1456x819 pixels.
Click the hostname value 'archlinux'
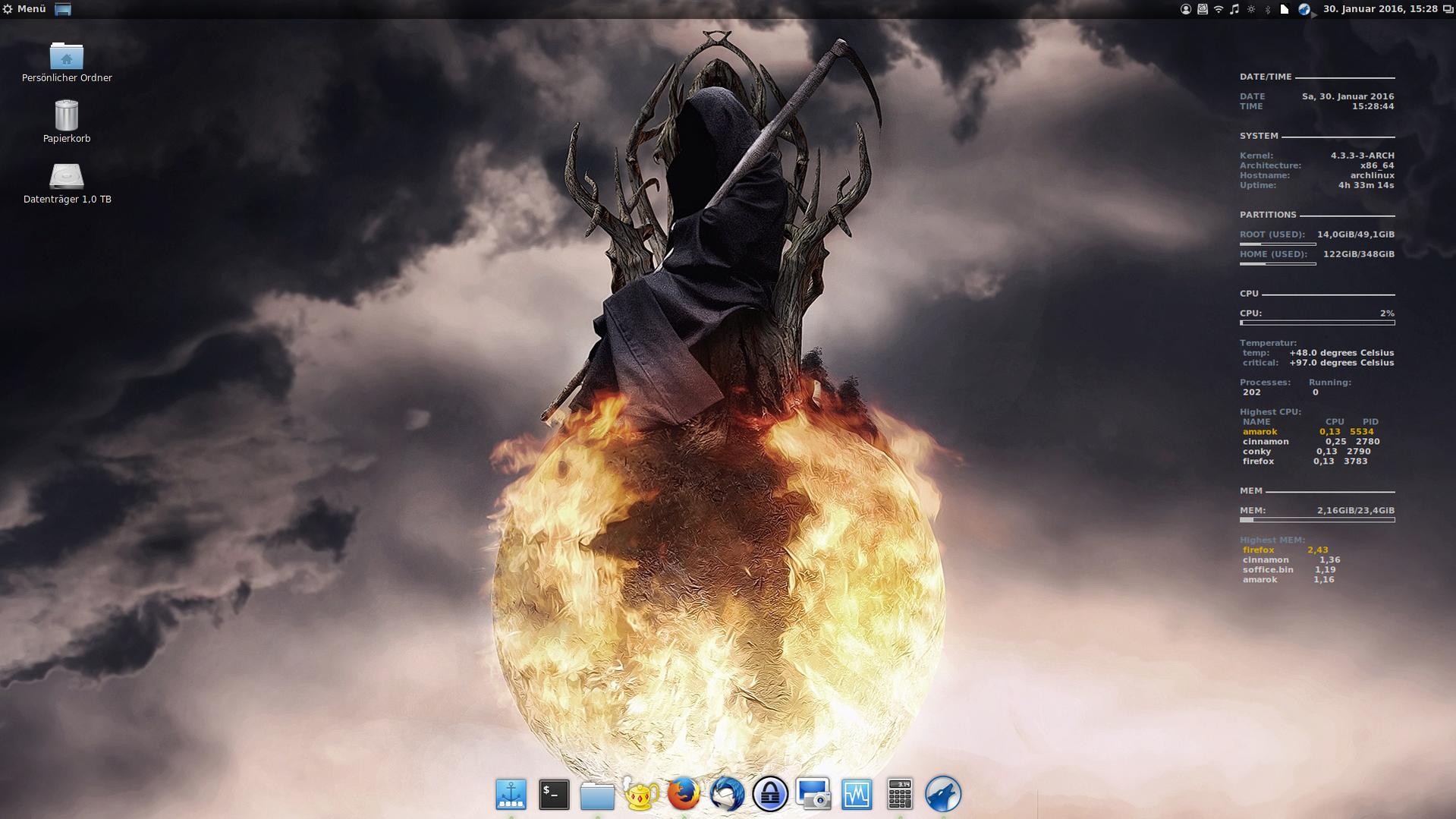pyautogui.click(x=1372, y=175)
